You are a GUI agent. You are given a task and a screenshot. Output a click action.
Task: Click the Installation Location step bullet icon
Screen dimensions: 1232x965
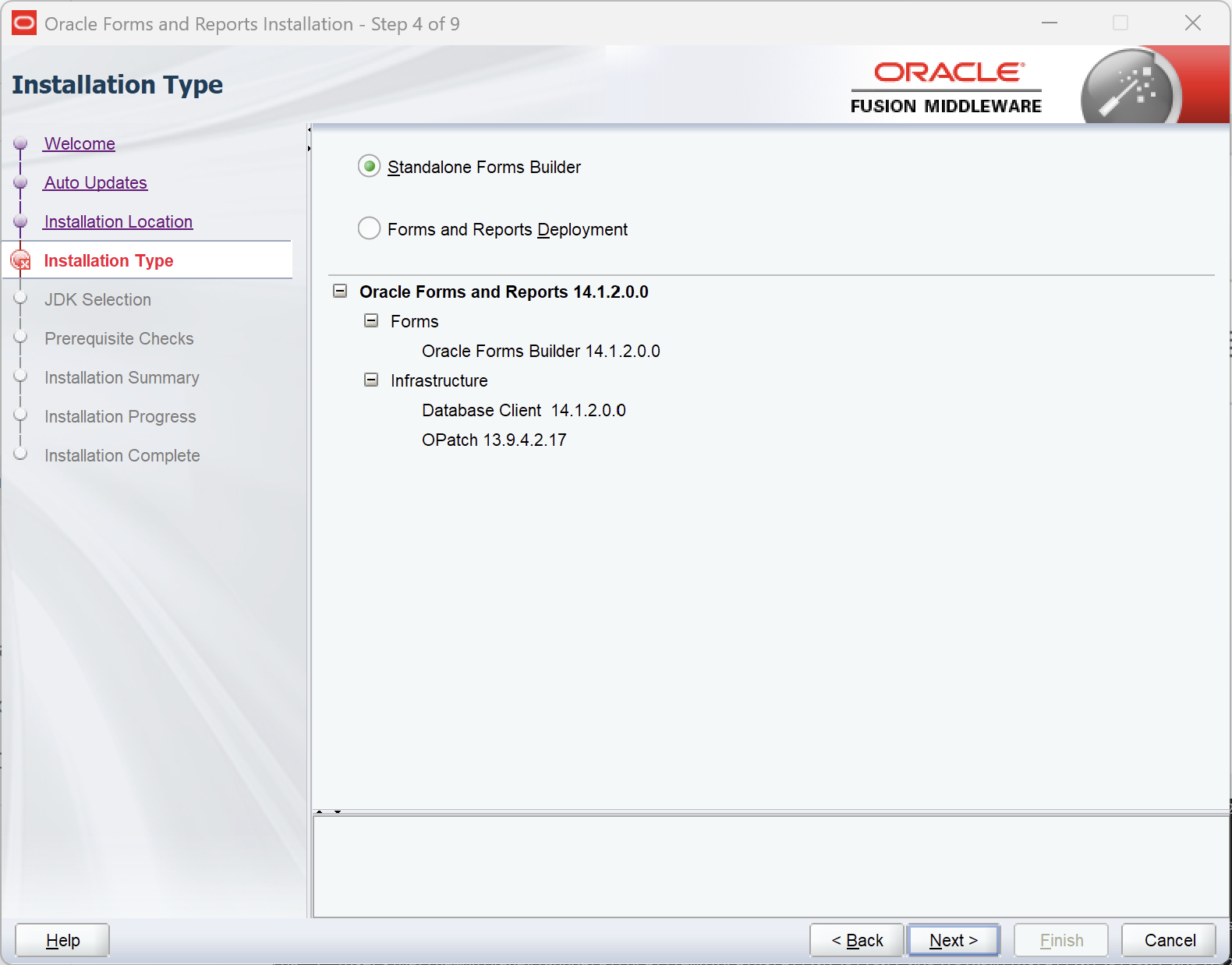click(21, 221)
